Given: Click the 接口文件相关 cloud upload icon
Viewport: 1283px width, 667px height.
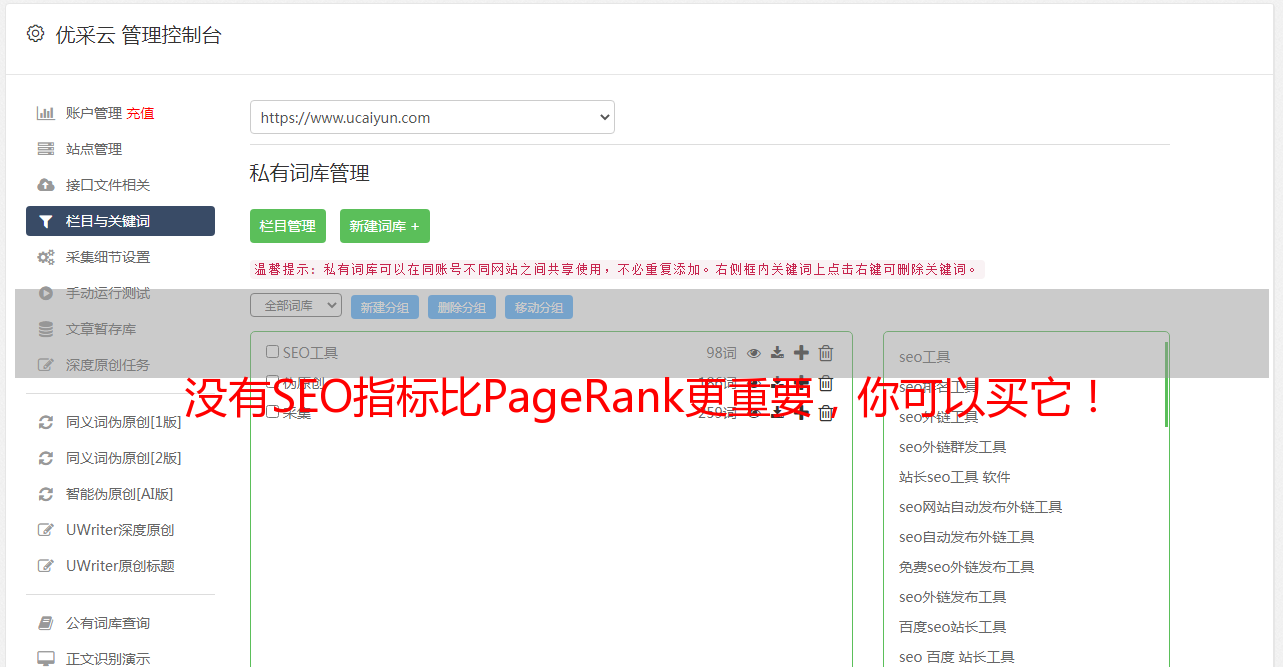Looking at the screenshot, I should tap(46, 185).
